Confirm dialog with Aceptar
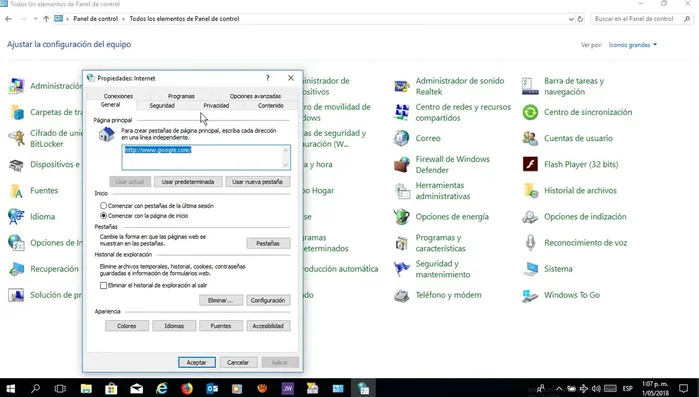The image size is (699, 397). pyautogui.click(x=197, y=363)
